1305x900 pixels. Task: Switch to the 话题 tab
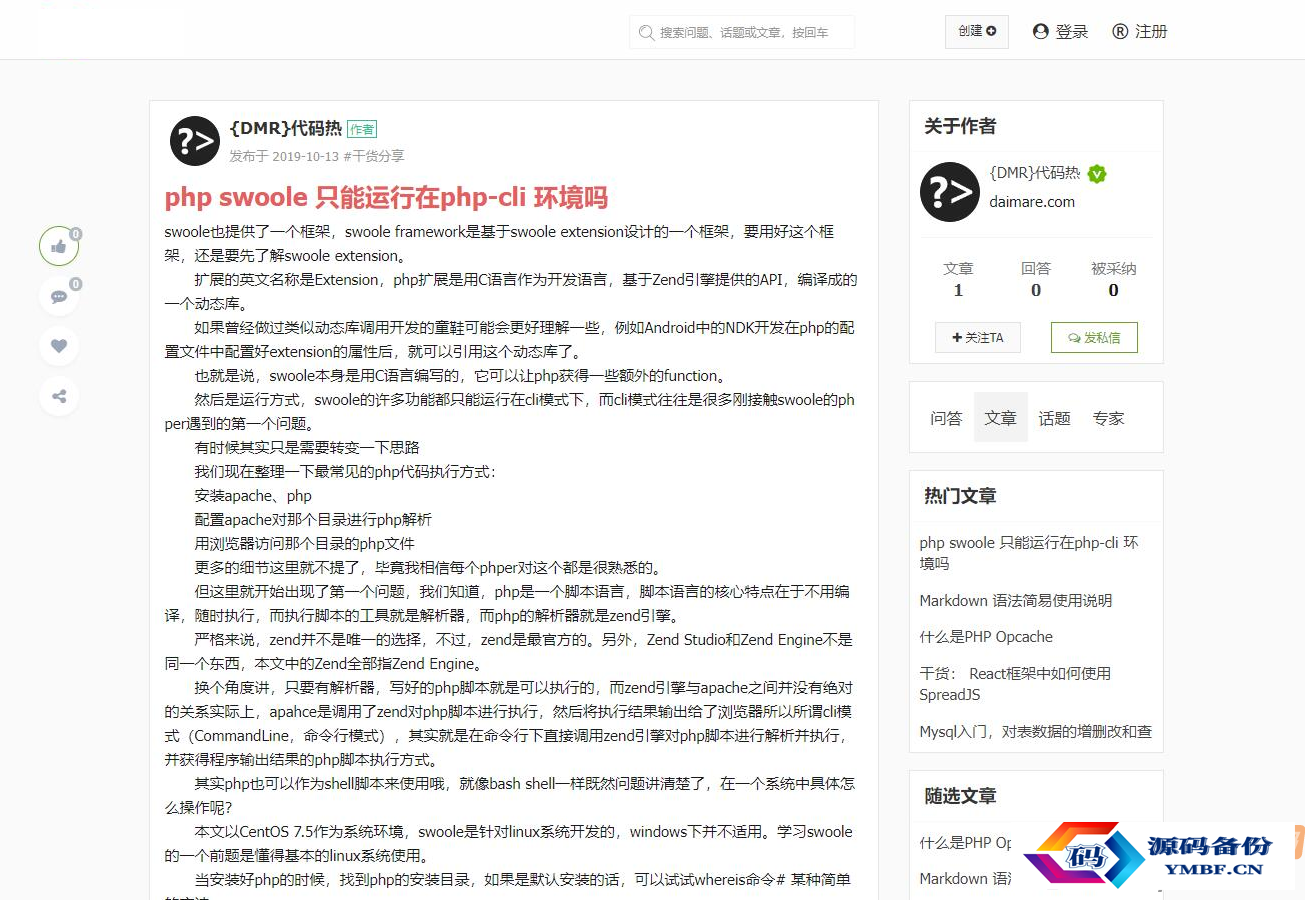1054,418
